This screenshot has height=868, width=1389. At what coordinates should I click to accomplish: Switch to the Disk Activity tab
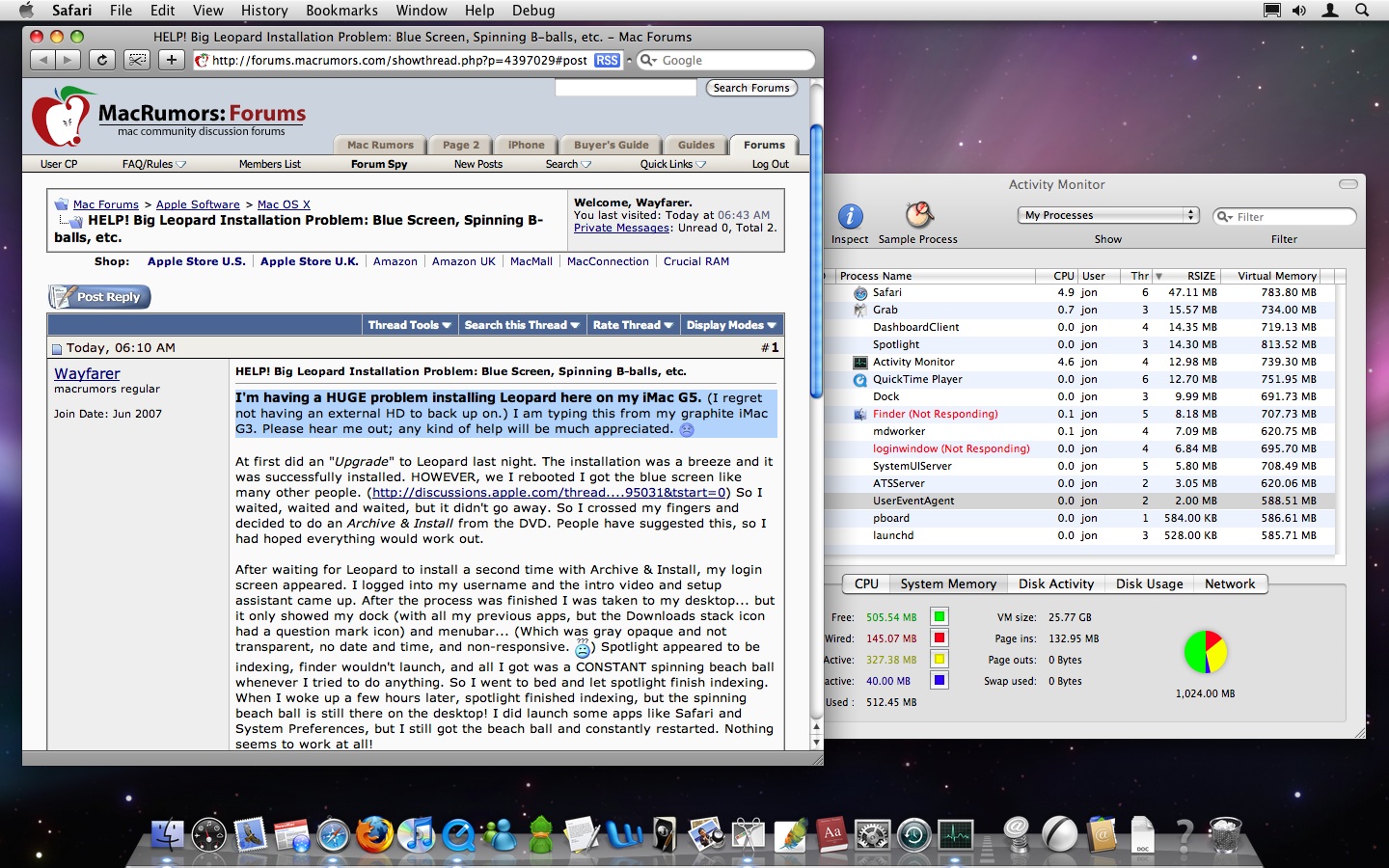coord(1056,583)
